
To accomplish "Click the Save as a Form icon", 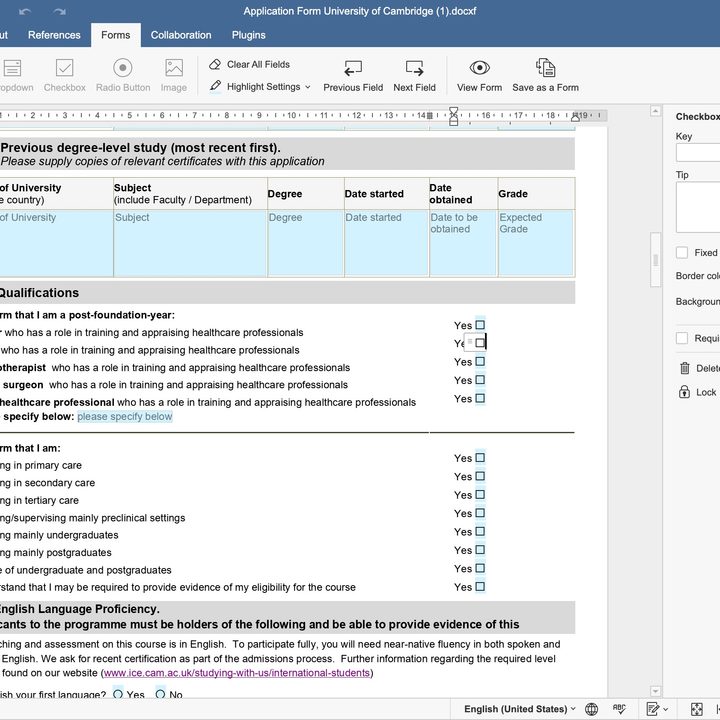I will [545, 68].
